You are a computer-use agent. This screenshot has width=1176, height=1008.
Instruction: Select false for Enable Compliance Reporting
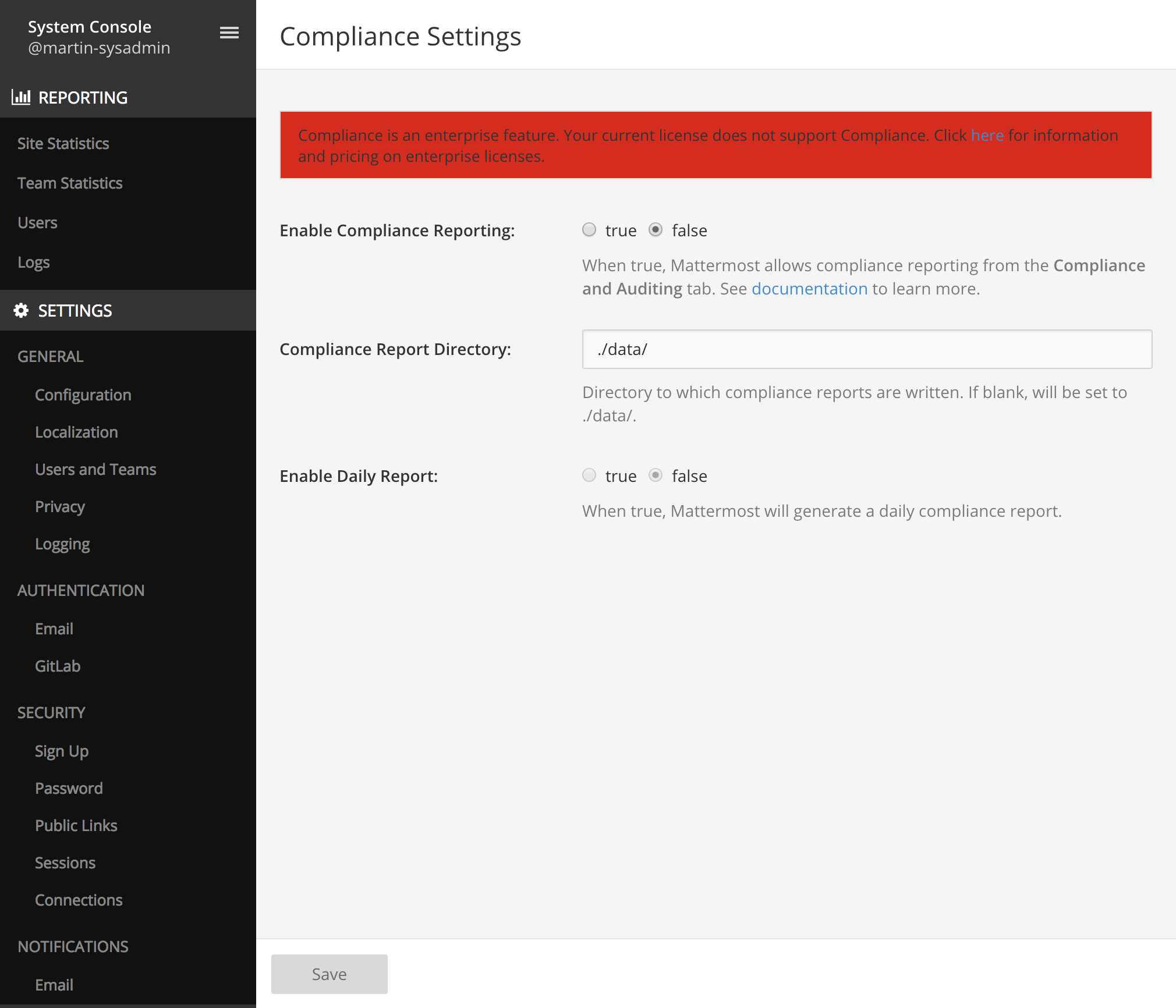tap(656, 230)
